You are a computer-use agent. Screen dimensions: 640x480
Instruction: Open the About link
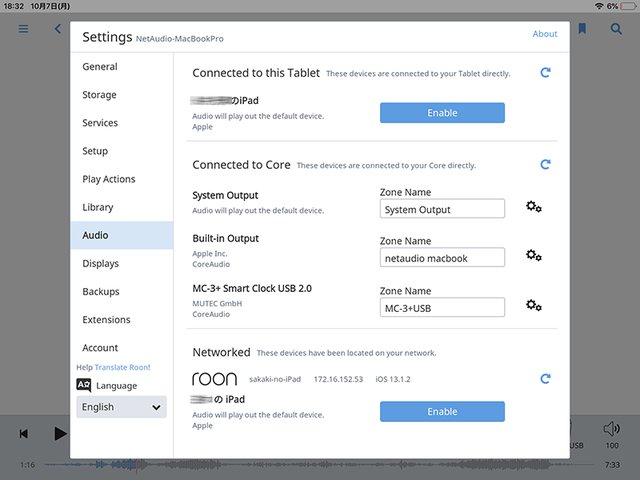click(x=544, y=34)
